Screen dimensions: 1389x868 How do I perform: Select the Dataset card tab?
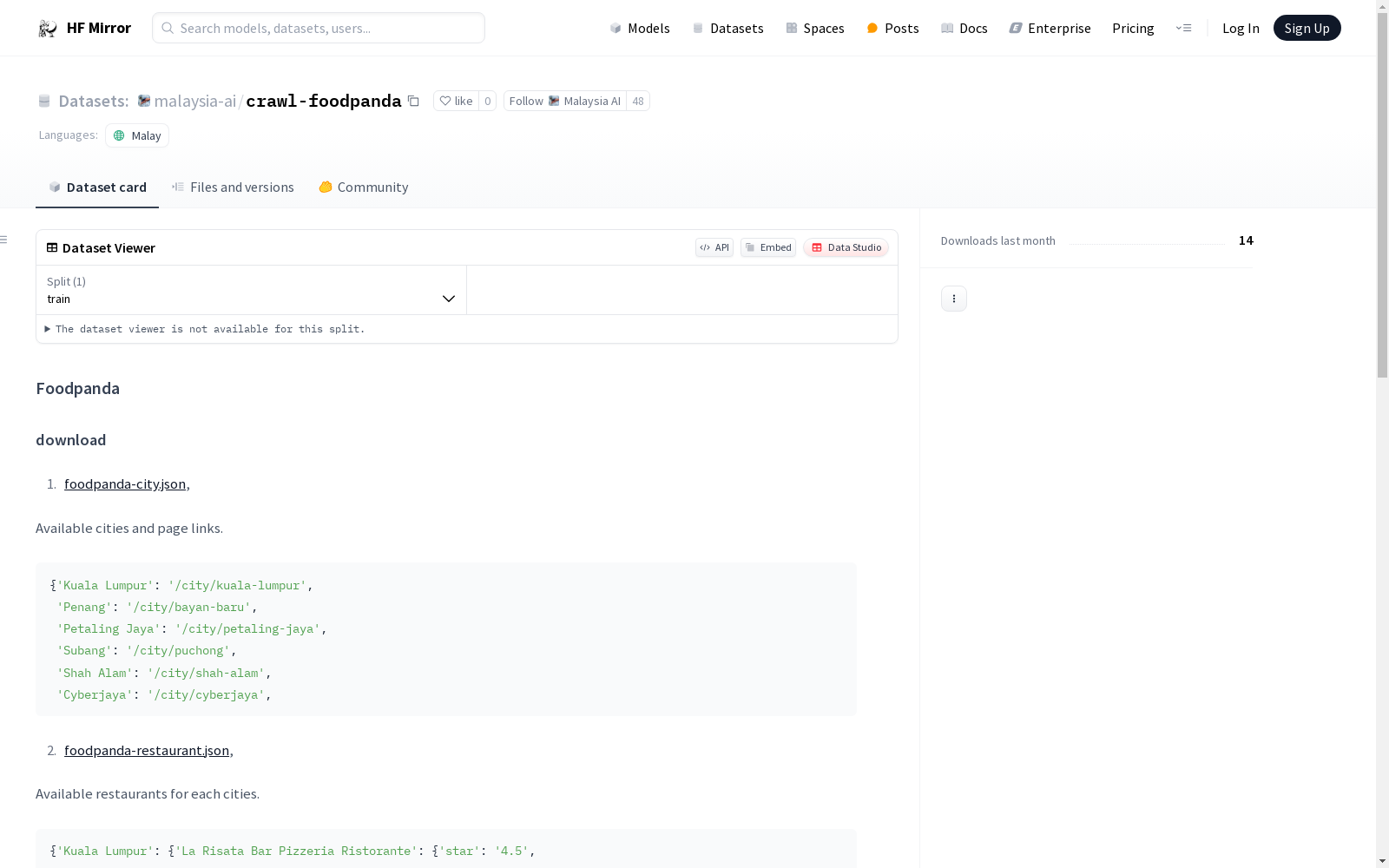pyautogui.click(x=97, y=187)
